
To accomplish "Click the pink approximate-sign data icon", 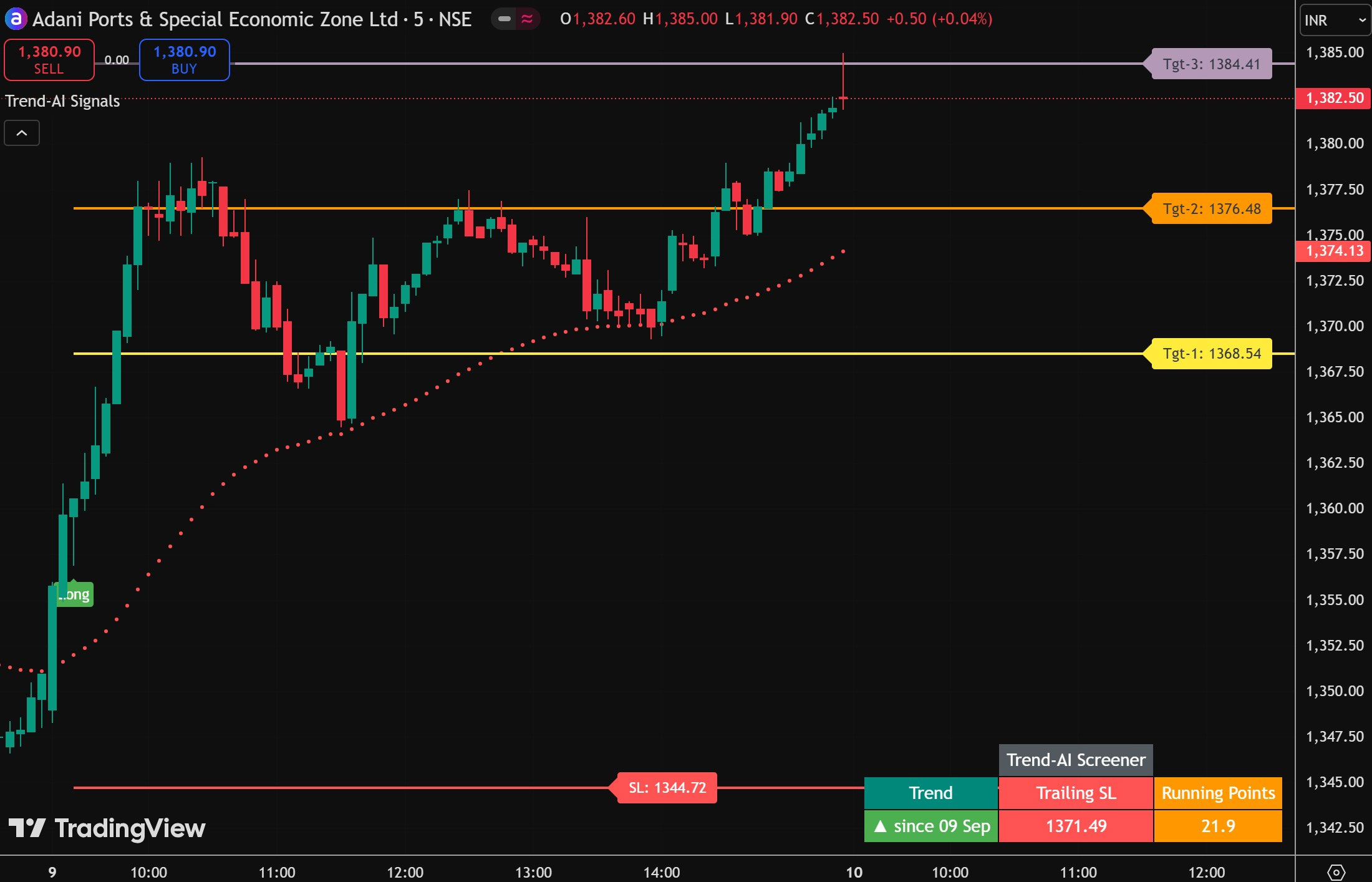I will tap(527, 19).
